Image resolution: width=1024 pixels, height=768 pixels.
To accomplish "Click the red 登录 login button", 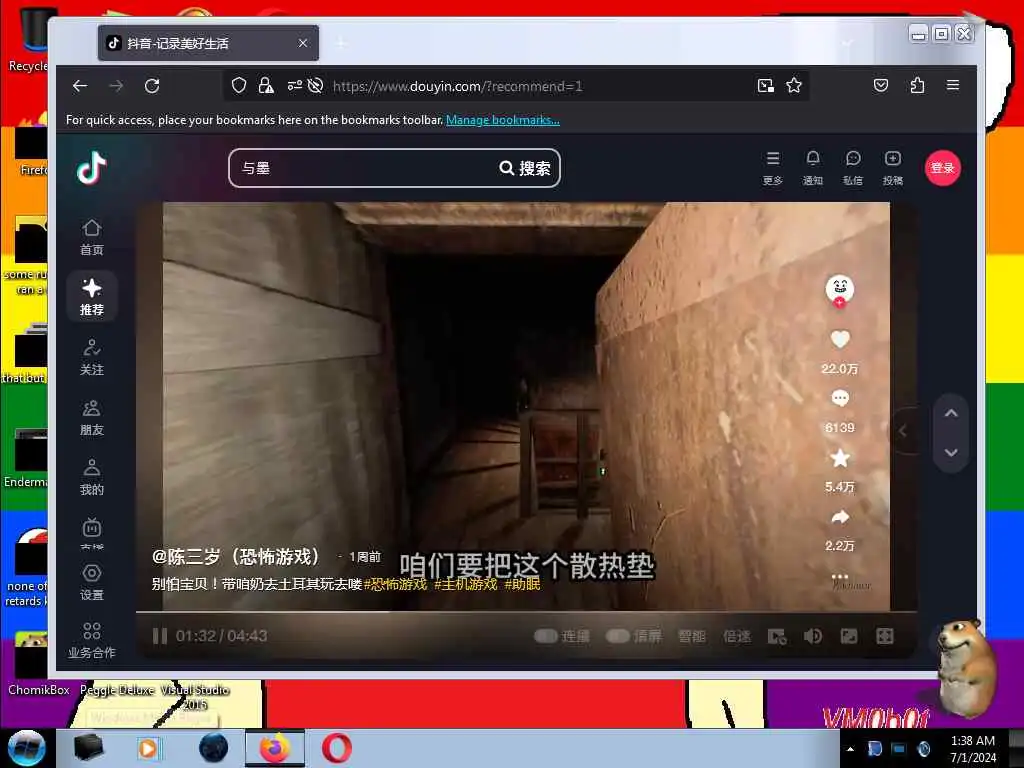I will click(942, 168).
